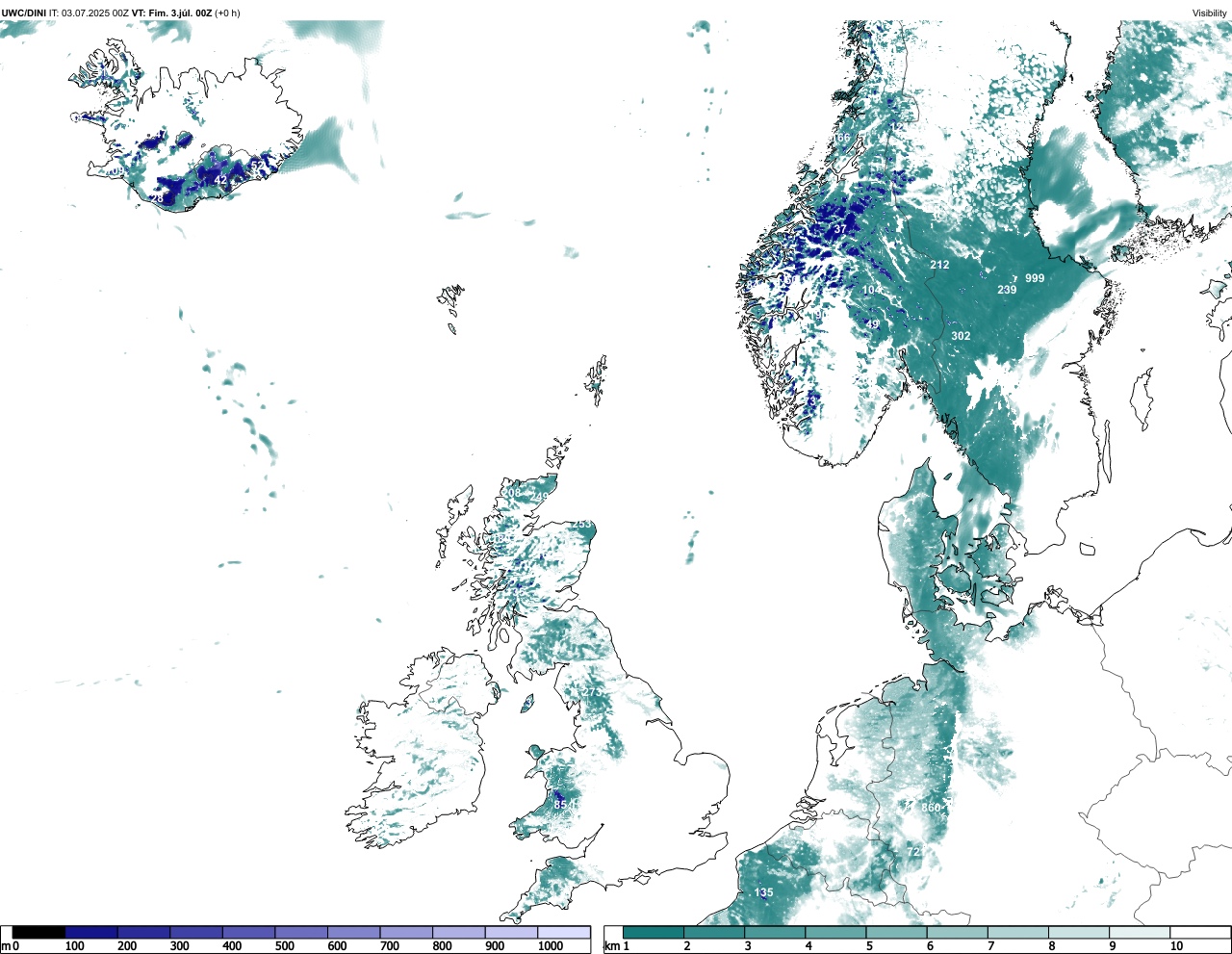Choose the 7–8 km pale teal swatch
Screen dimensions: 1232x954
[1017, 933]
